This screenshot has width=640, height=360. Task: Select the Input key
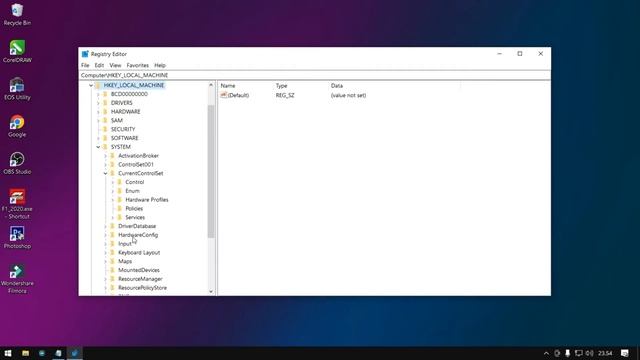click(x=125, y=244)
